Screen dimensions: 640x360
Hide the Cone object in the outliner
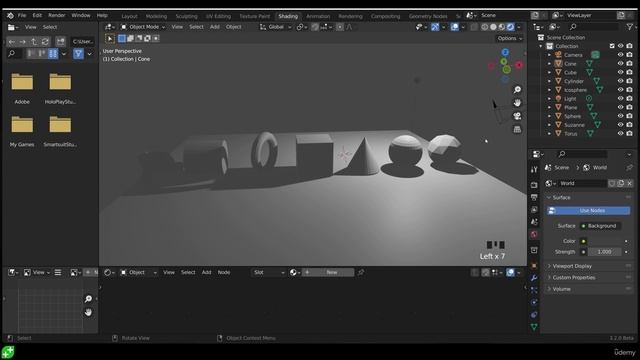620,64
